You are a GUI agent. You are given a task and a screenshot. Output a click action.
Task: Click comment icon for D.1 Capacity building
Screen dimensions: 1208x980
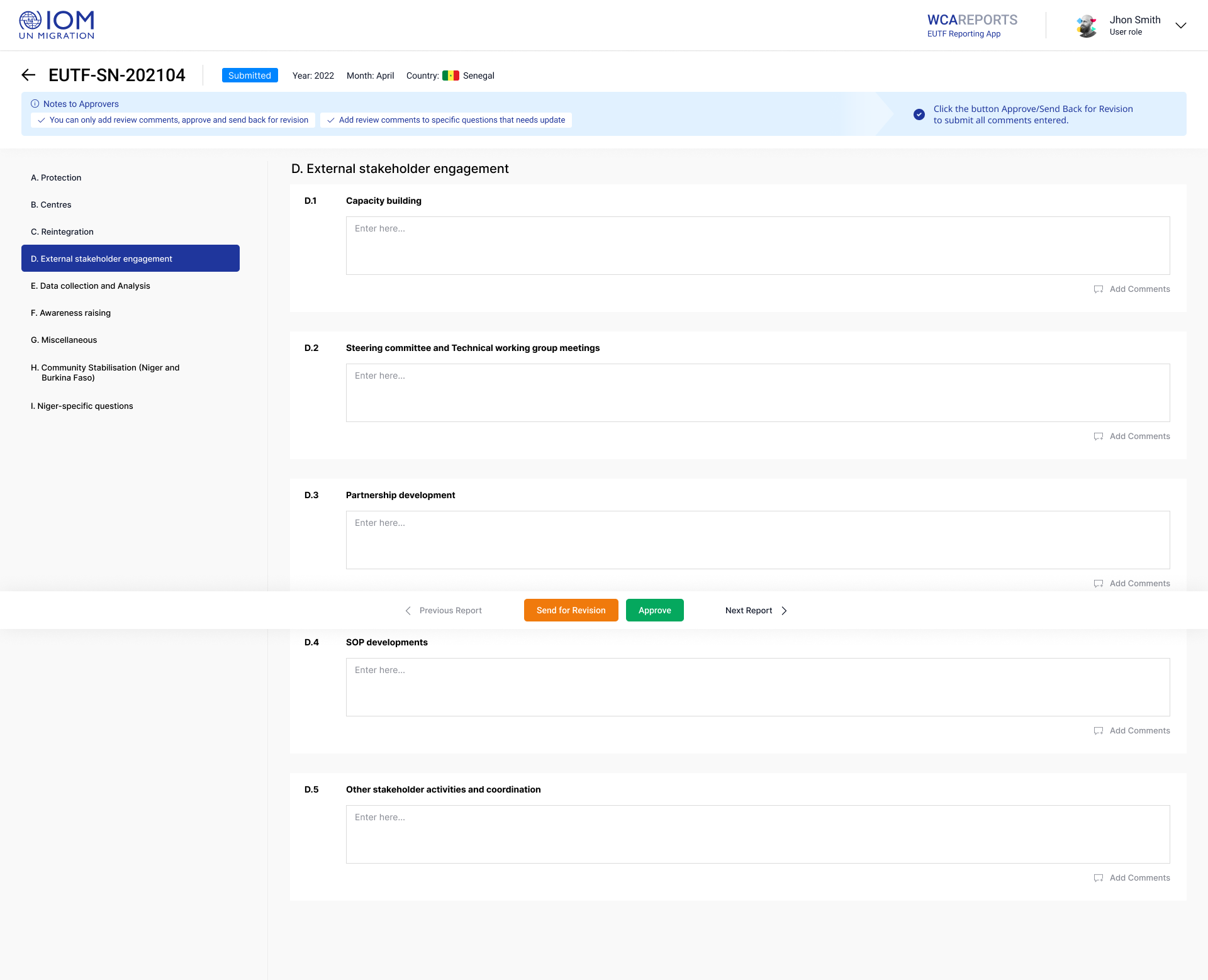(x=1099, y=289)
